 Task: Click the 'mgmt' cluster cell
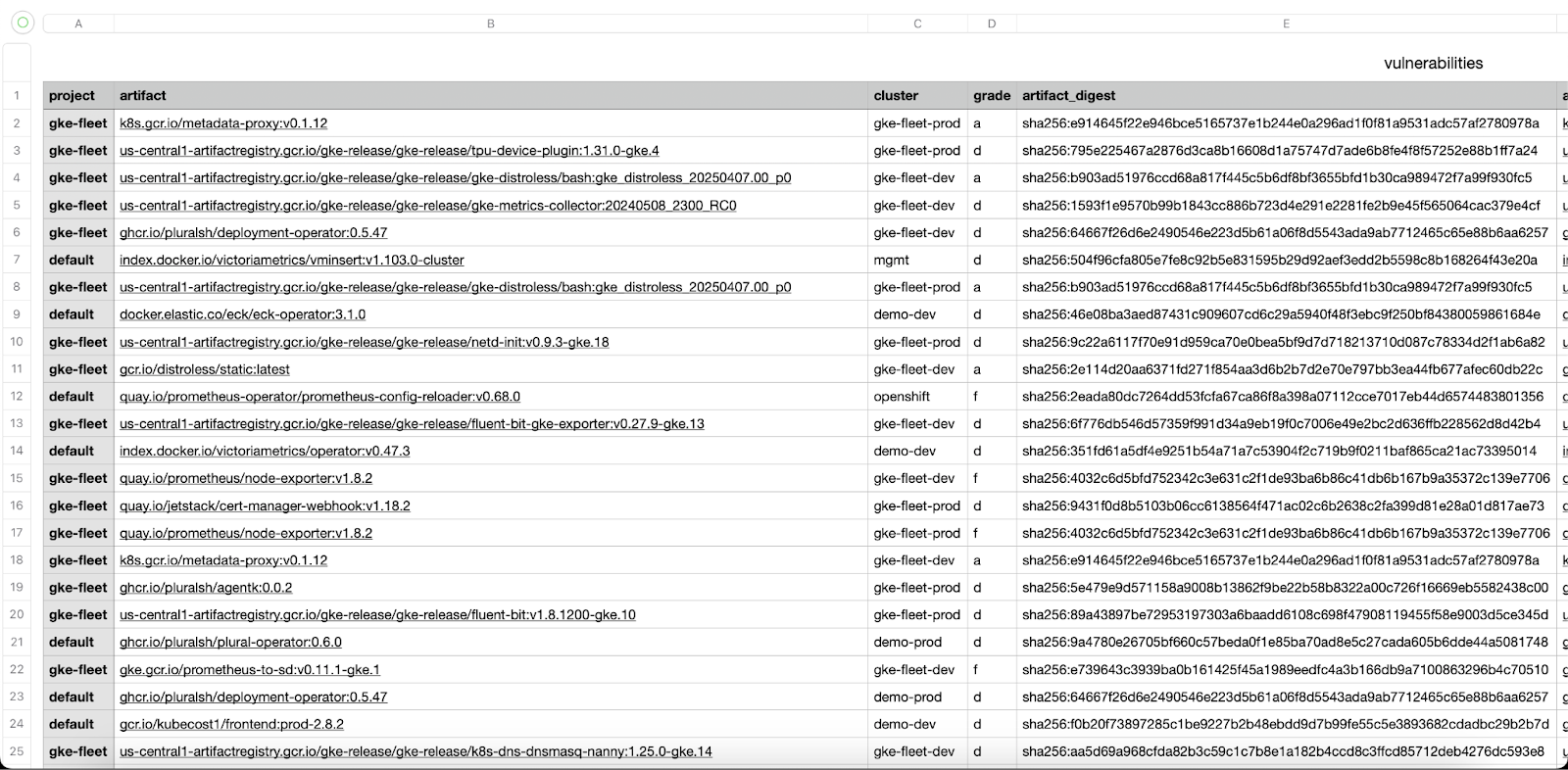pyautogui.click(x=917, y=261)
